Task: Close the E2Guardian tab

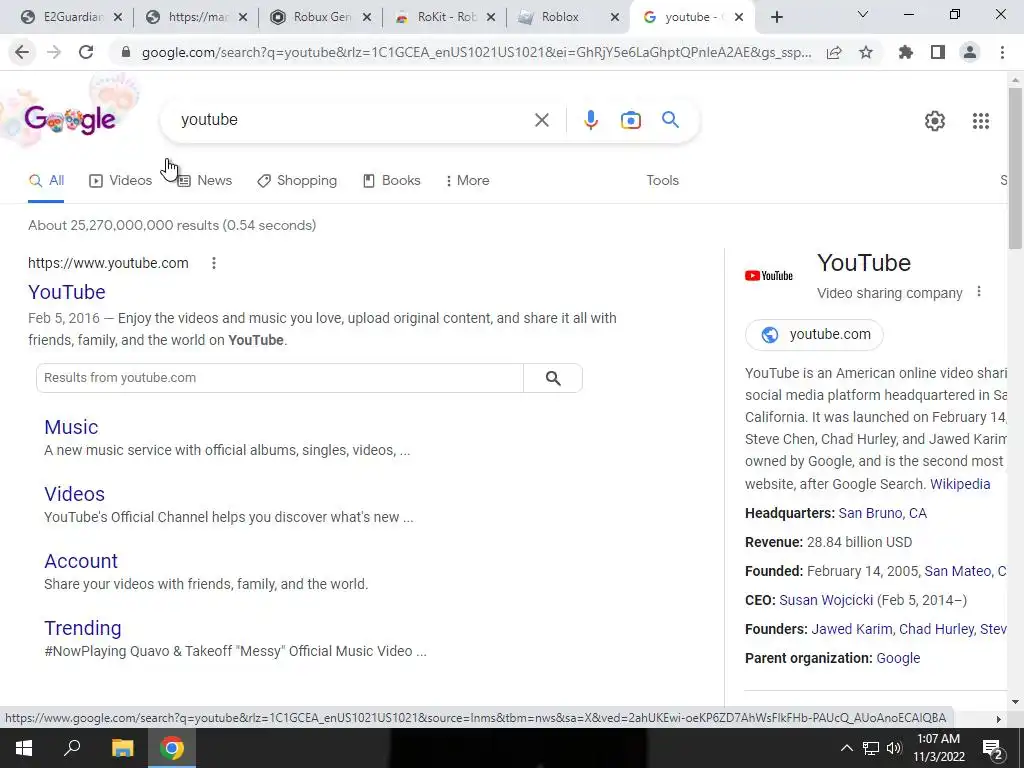Action: pyautogui.click(x=118, y=18)
